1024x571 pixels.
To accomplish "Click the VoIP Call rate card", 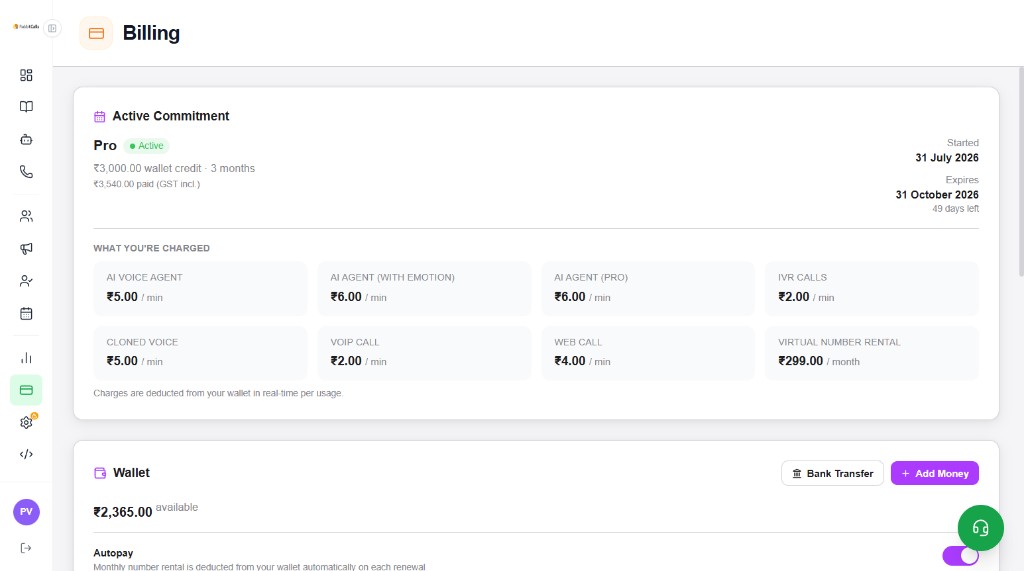I will [x=424, y=353].
